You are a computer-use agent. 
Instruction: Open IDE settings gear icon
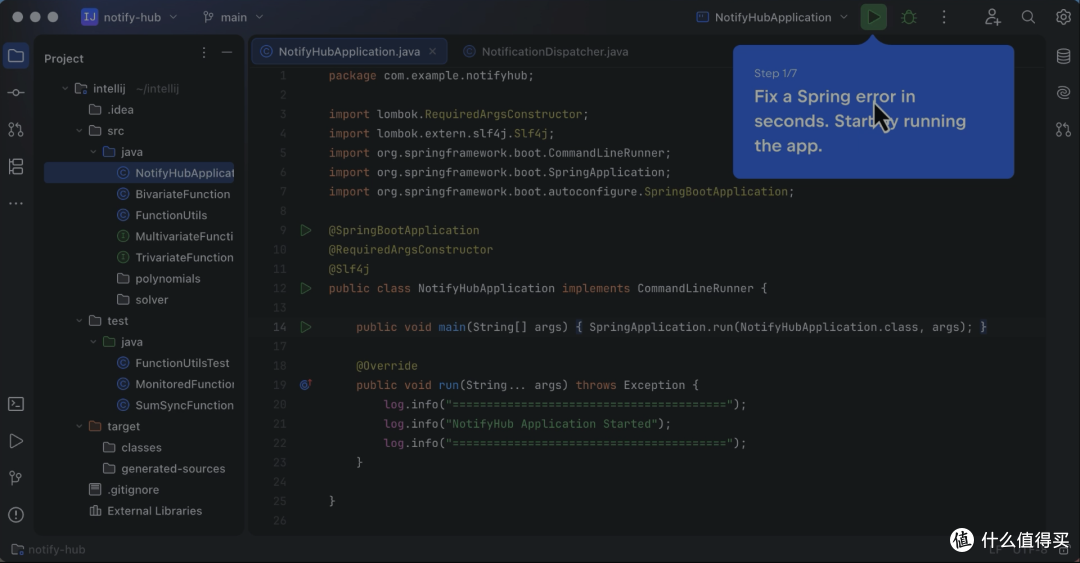click(1063, 17)
